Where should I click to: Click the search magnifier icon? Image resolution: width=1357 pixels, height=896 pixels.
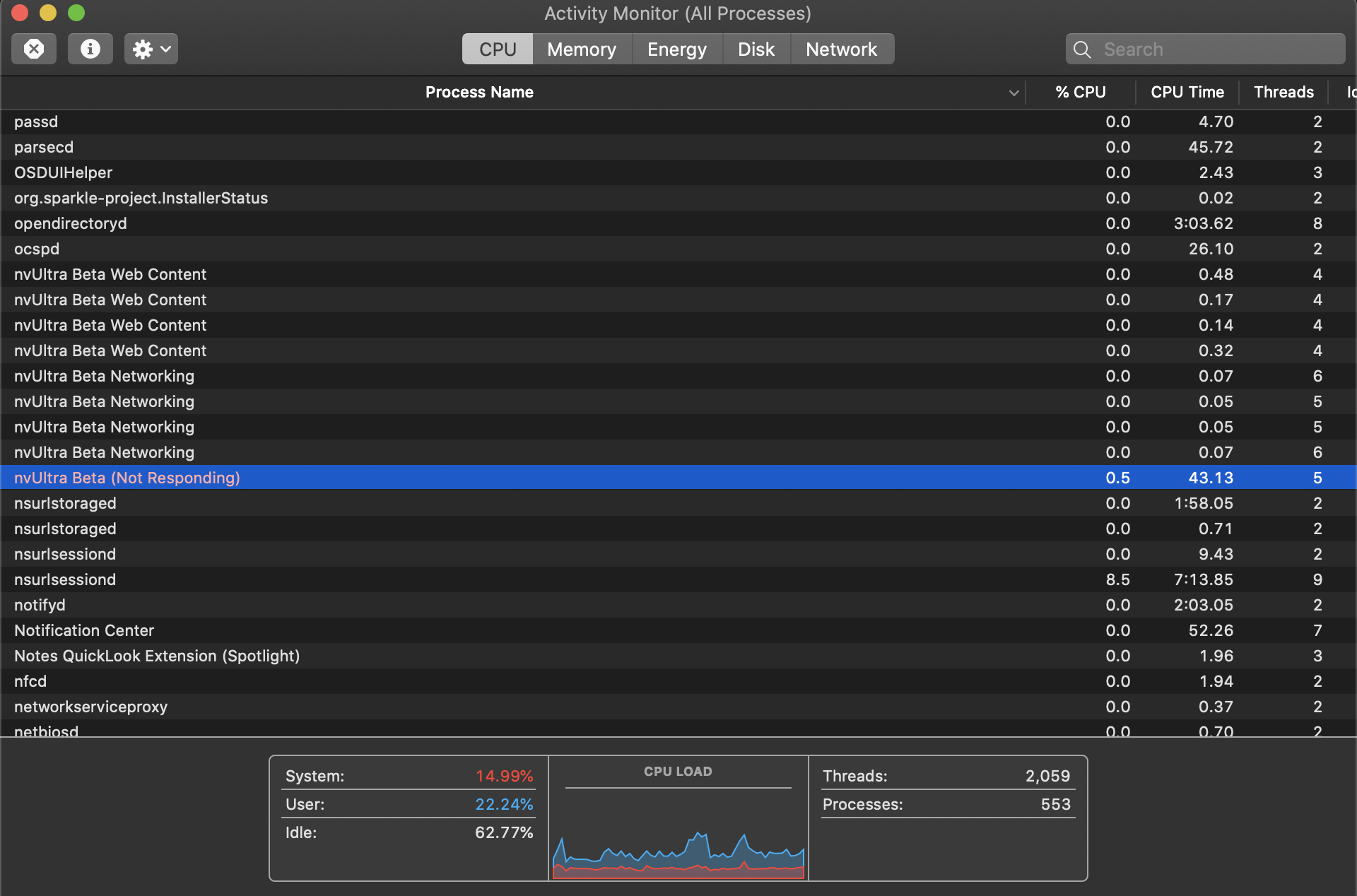1082,49
